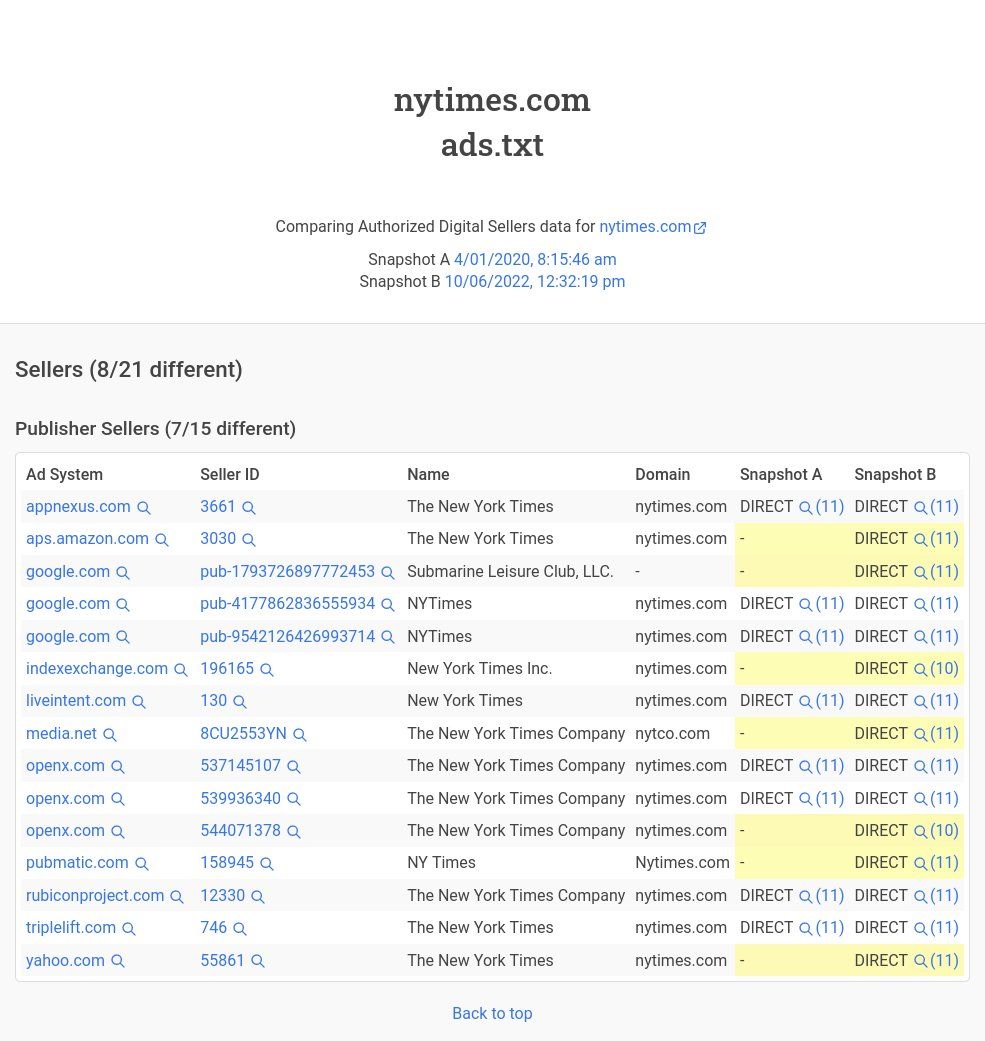Click the magnifier beside pub-1793726897772453
985x1041 pixels.
tap(388, 572)
